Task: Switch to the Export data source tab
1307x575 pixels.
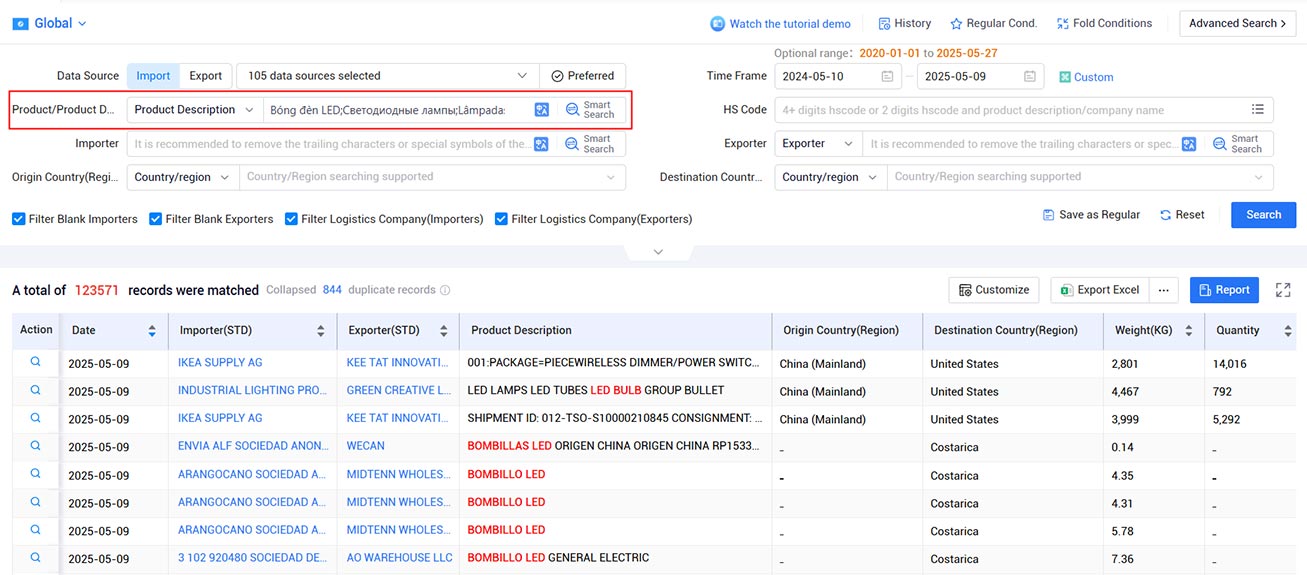Action: (x=206, y=76)
